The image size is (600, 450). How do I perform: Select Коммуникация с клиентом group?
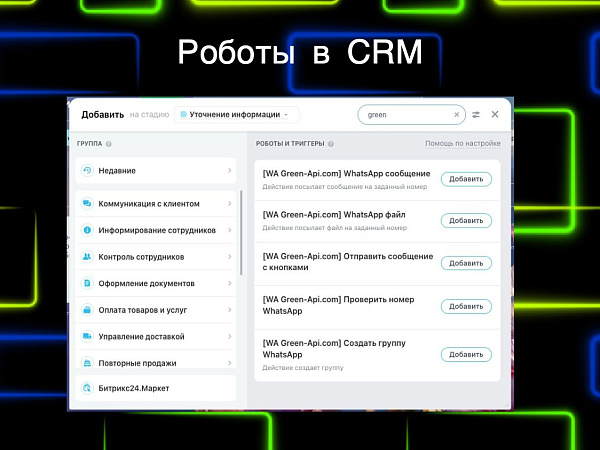[x=156, y=204]
